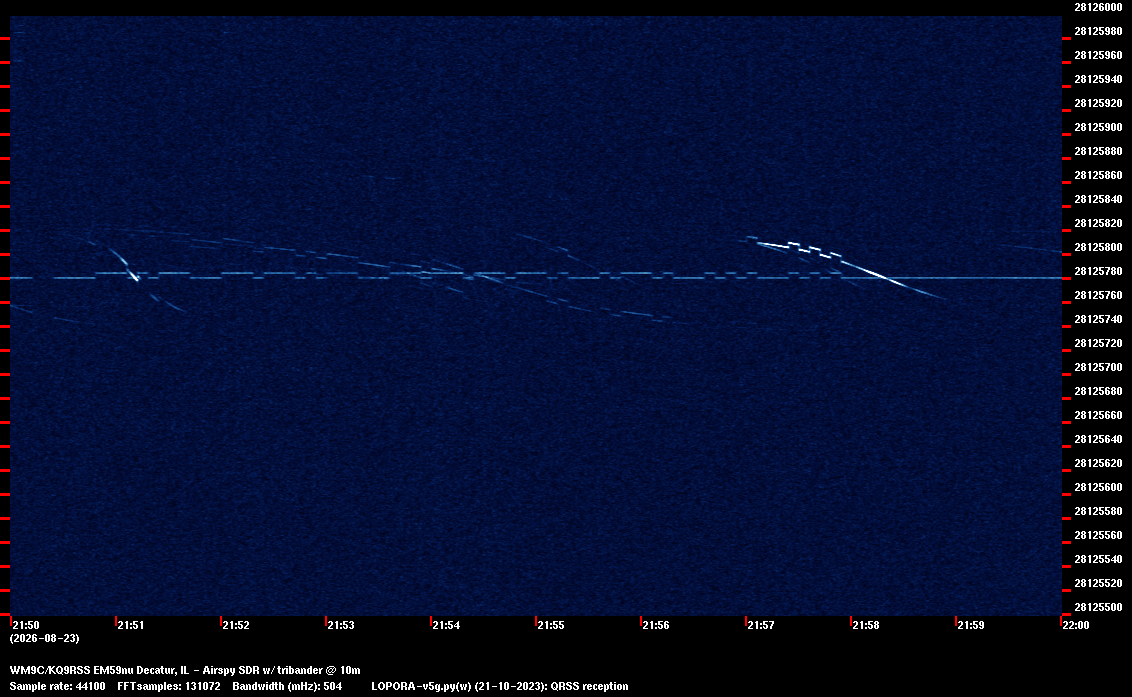Click the 21:50 start time label
The width and height of the screenshot is (1132, 697).
[x=26, y=625]
